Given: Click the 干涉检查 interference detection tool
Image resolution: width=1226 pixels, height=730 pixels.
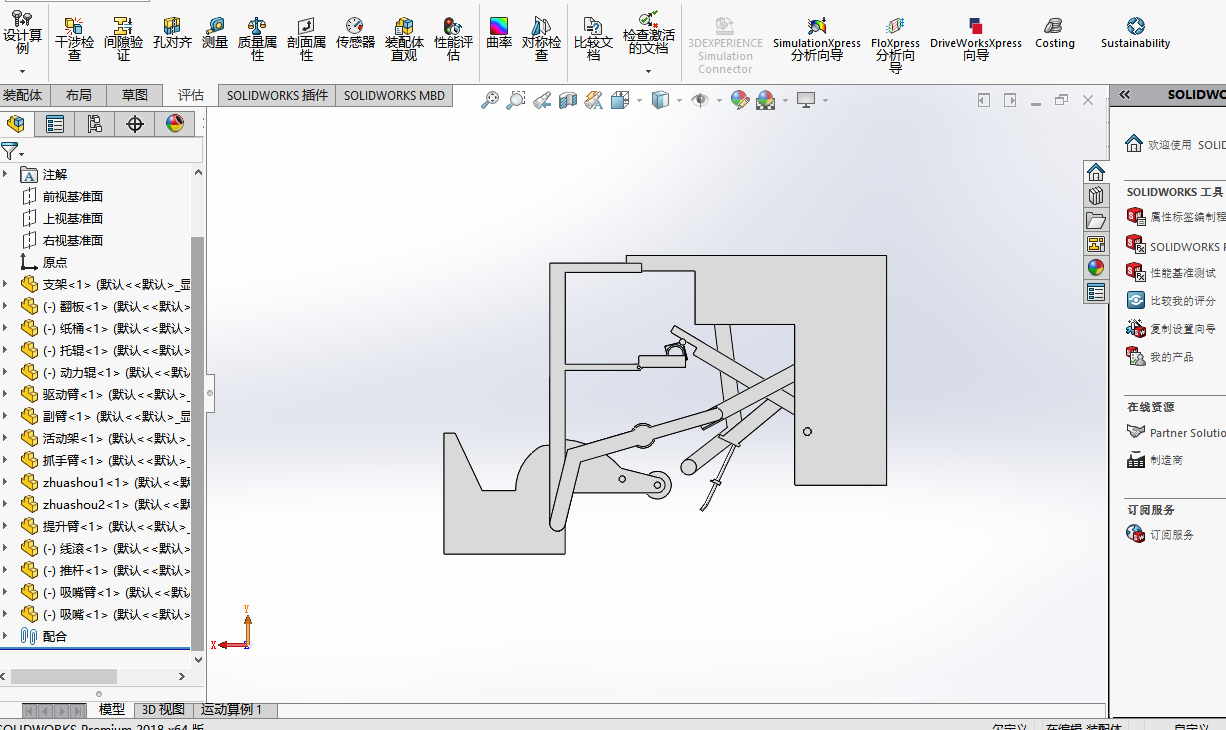Looking at the screenshot, I should (75, 38).
